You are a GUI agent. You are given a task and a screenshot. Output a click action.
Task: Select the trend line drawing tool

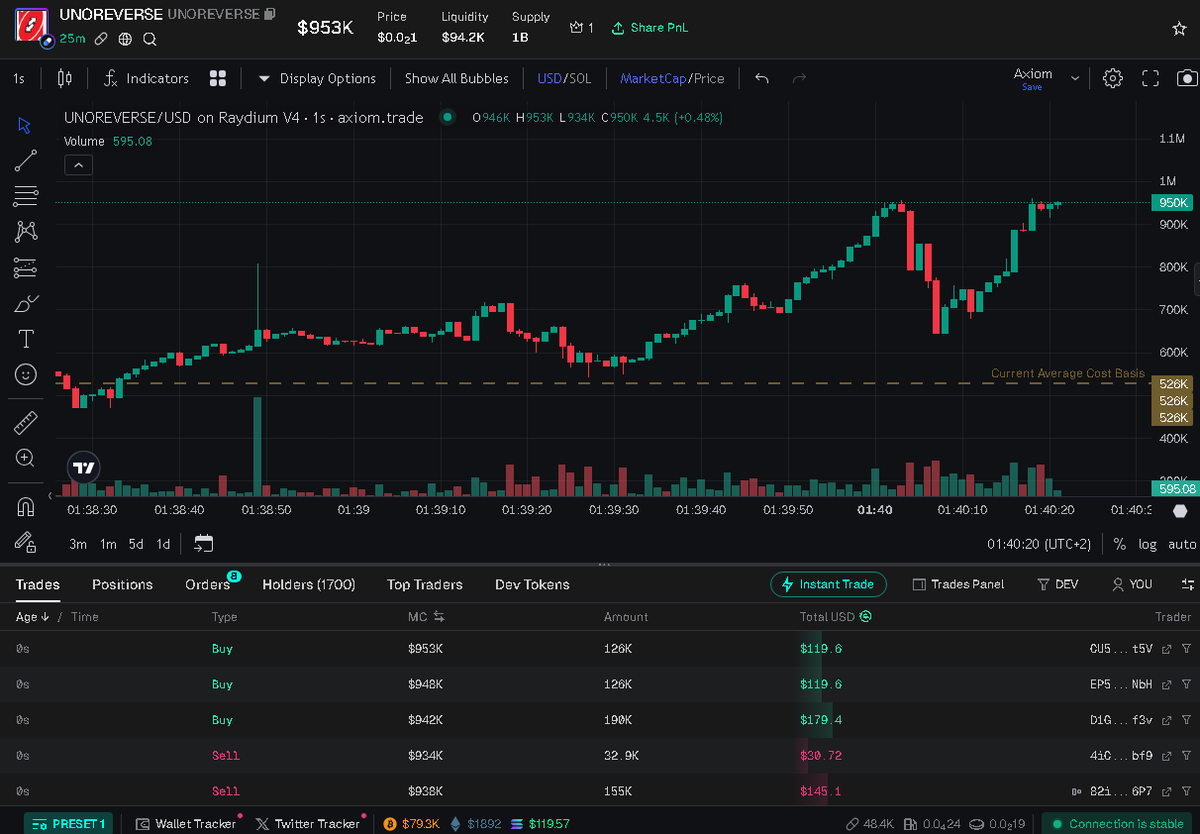[x=26, y=160]
